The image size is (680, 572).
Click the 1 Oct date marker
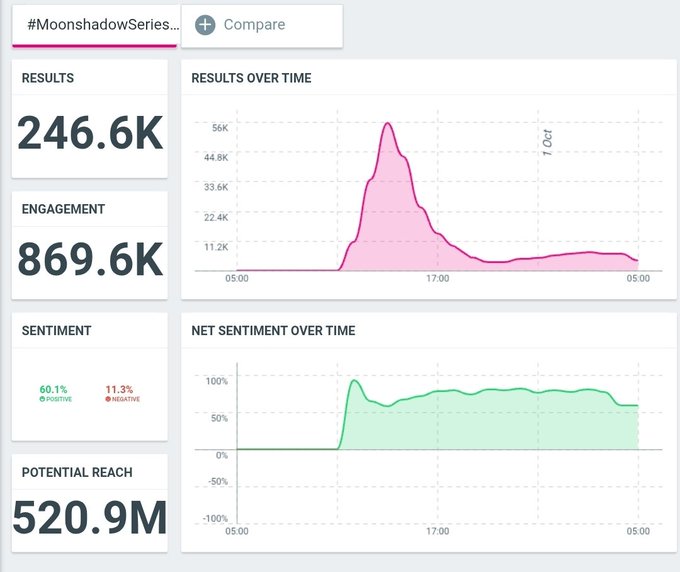547,143
